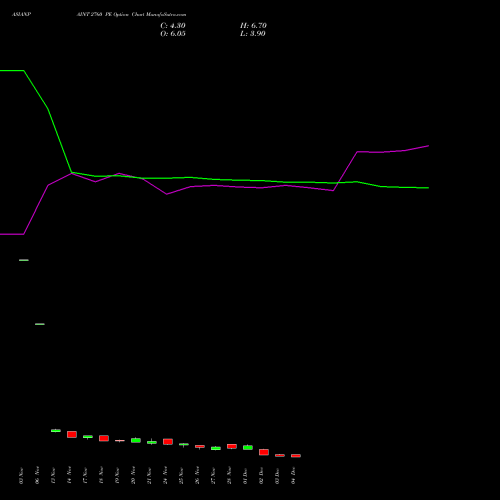Click the low price value L: 3.90
Screen dimensions: 500x500
(x=253, y=34)
